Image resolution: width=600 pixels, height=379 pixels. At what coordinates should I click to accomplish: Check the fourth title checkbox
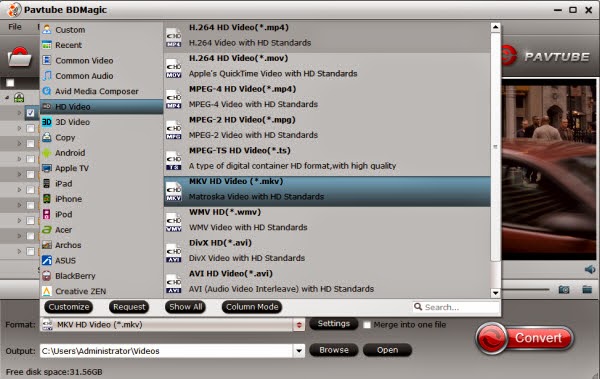click(x=31, y=159)
